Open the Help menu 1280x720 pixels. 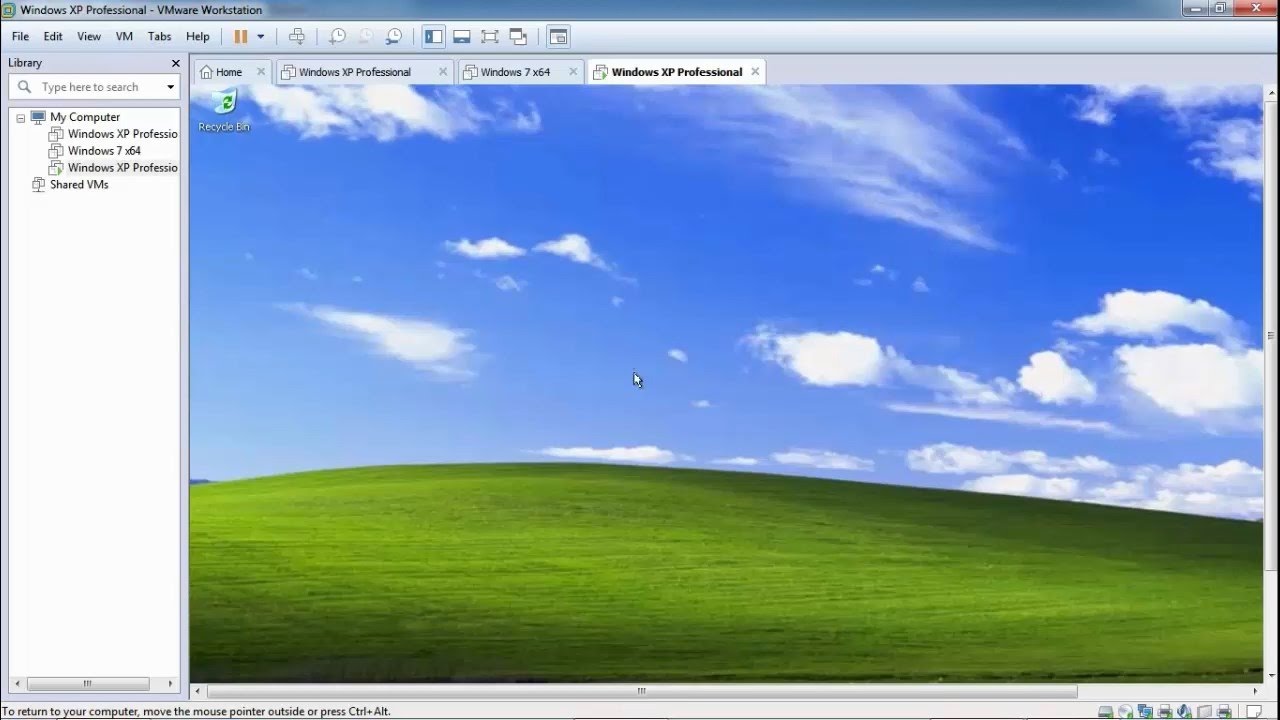coord(198,36)
